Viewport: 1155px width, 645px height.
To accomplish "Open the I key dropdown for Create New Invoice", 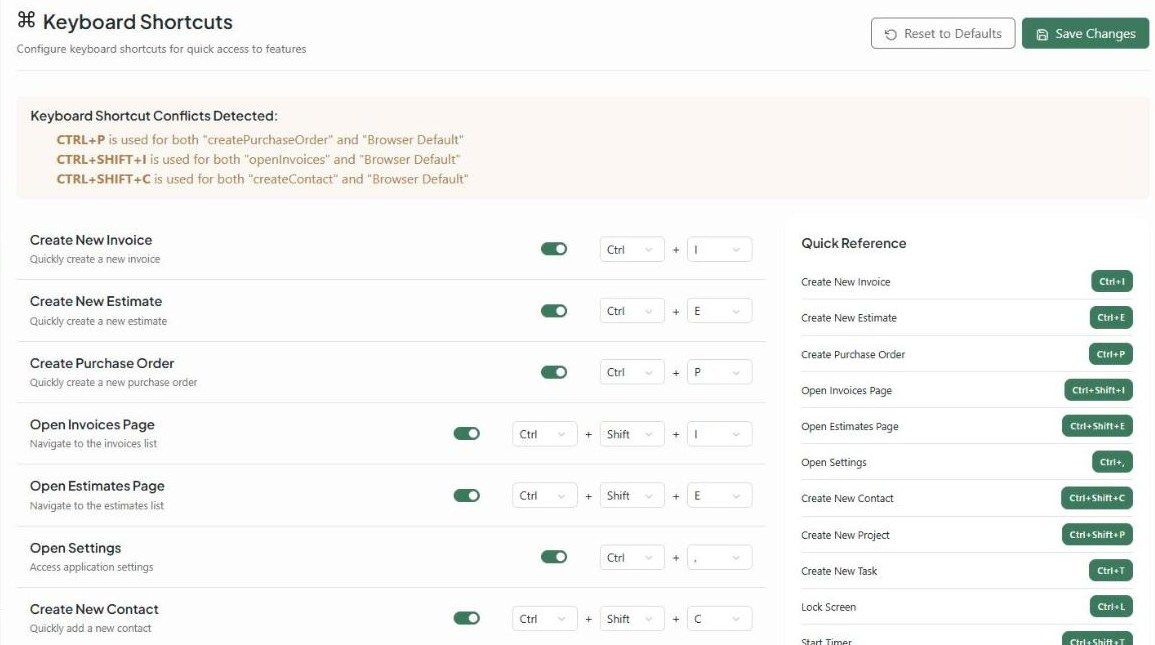I will (720, 250).
